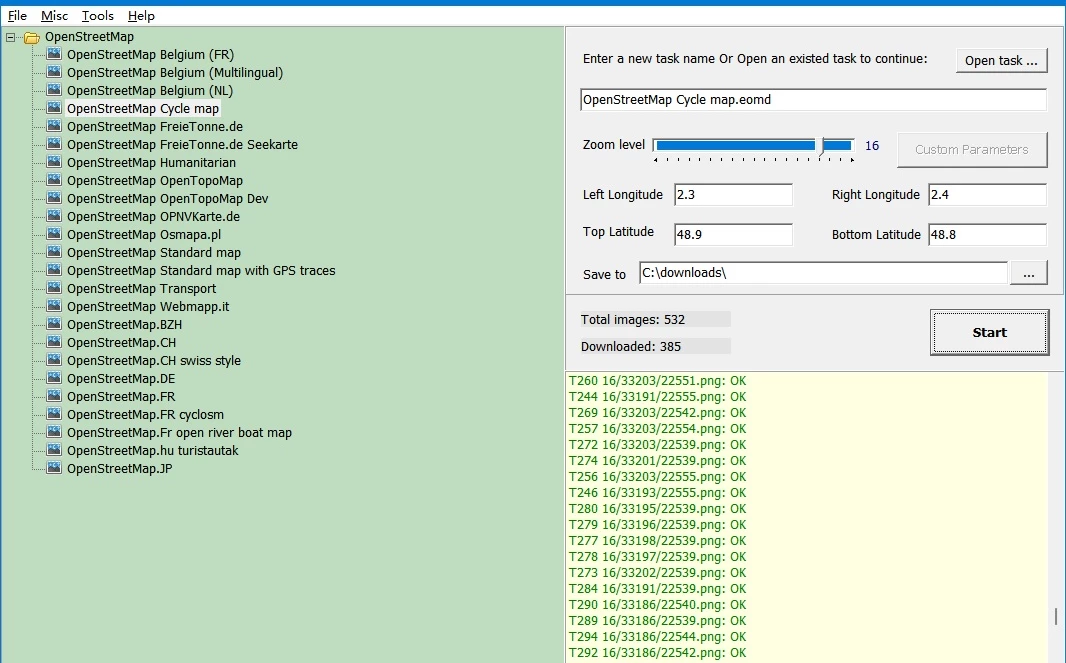
Task: Click the map icon next to OpenStreetMap.JP
Action: [55, 469]
